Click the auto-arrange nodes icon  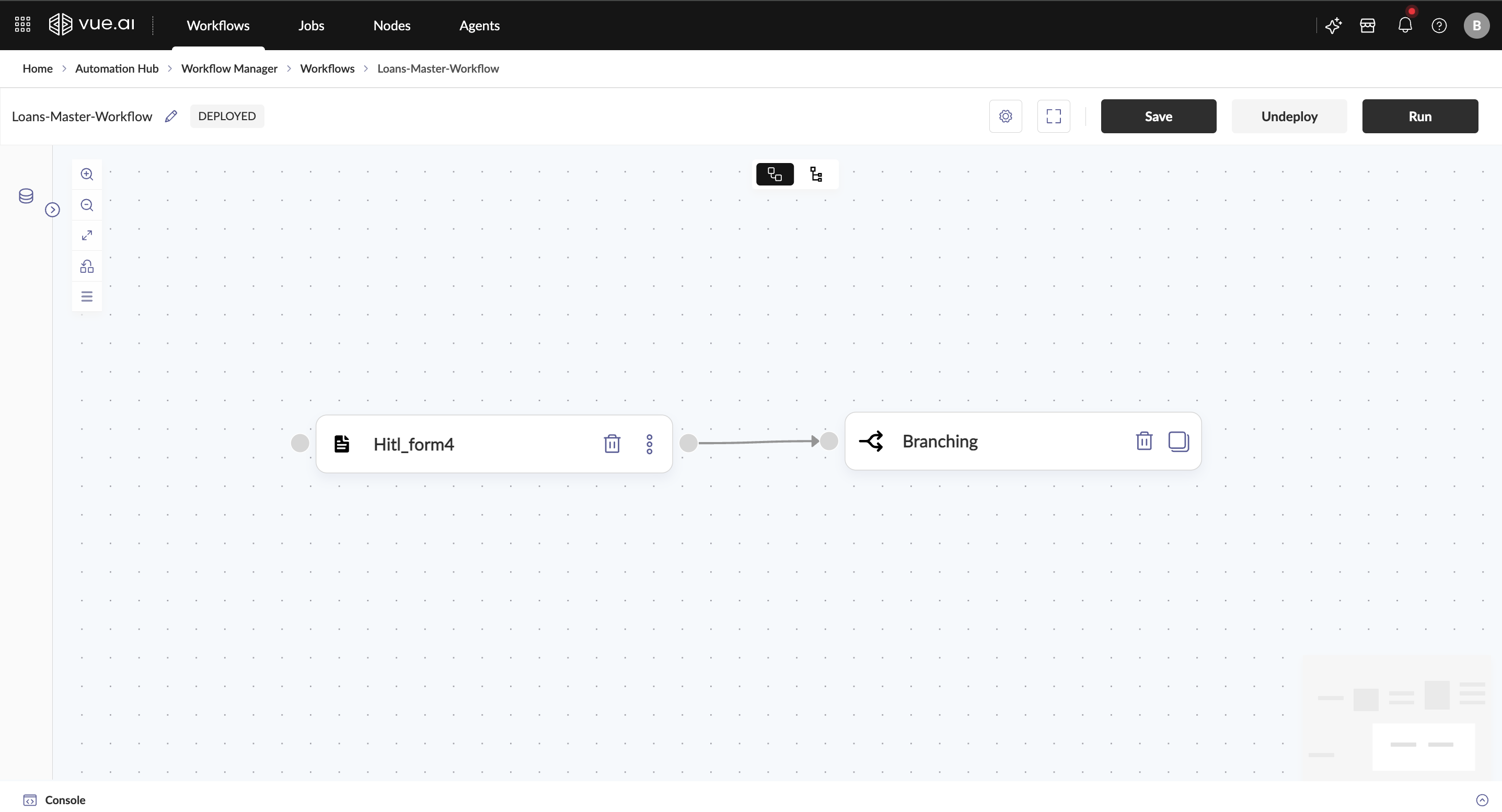coord(87,266)
